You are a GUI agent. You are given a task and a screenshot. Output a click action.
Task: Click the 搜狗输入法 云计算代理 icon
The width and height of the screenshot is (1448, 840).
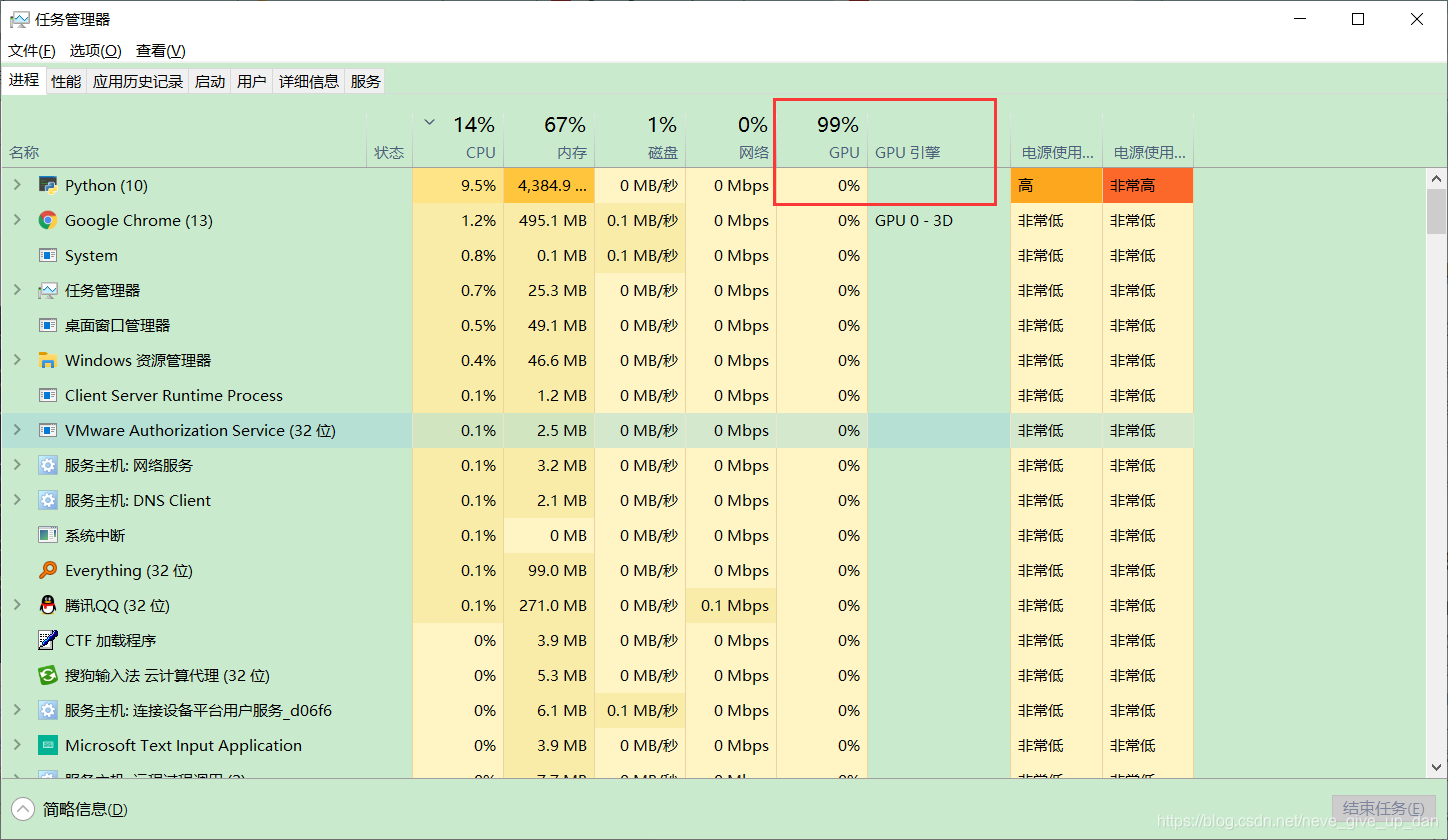click(x=47, y=675)
